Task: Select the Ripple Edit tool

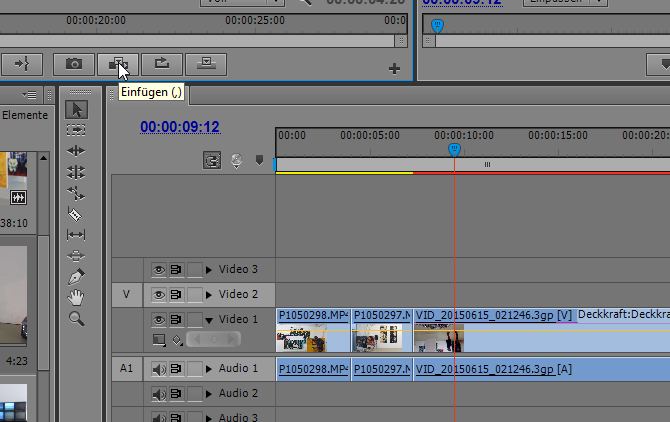Action: pyautogui.click(x=76, y=151)
